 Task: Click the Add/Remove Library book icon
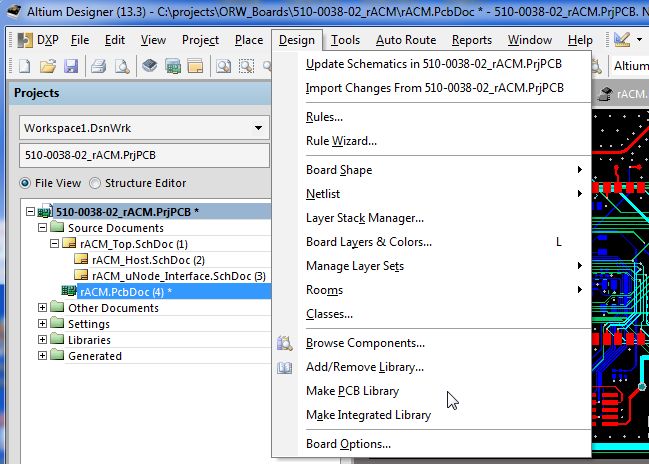pos(285,368)
